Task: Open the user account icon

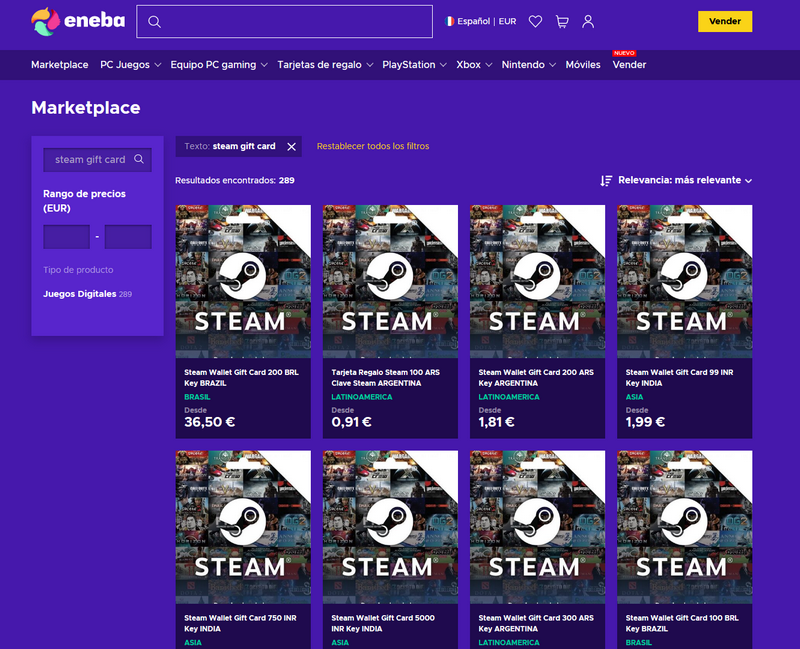Action: pyautogui.click(x=588, y=21)
